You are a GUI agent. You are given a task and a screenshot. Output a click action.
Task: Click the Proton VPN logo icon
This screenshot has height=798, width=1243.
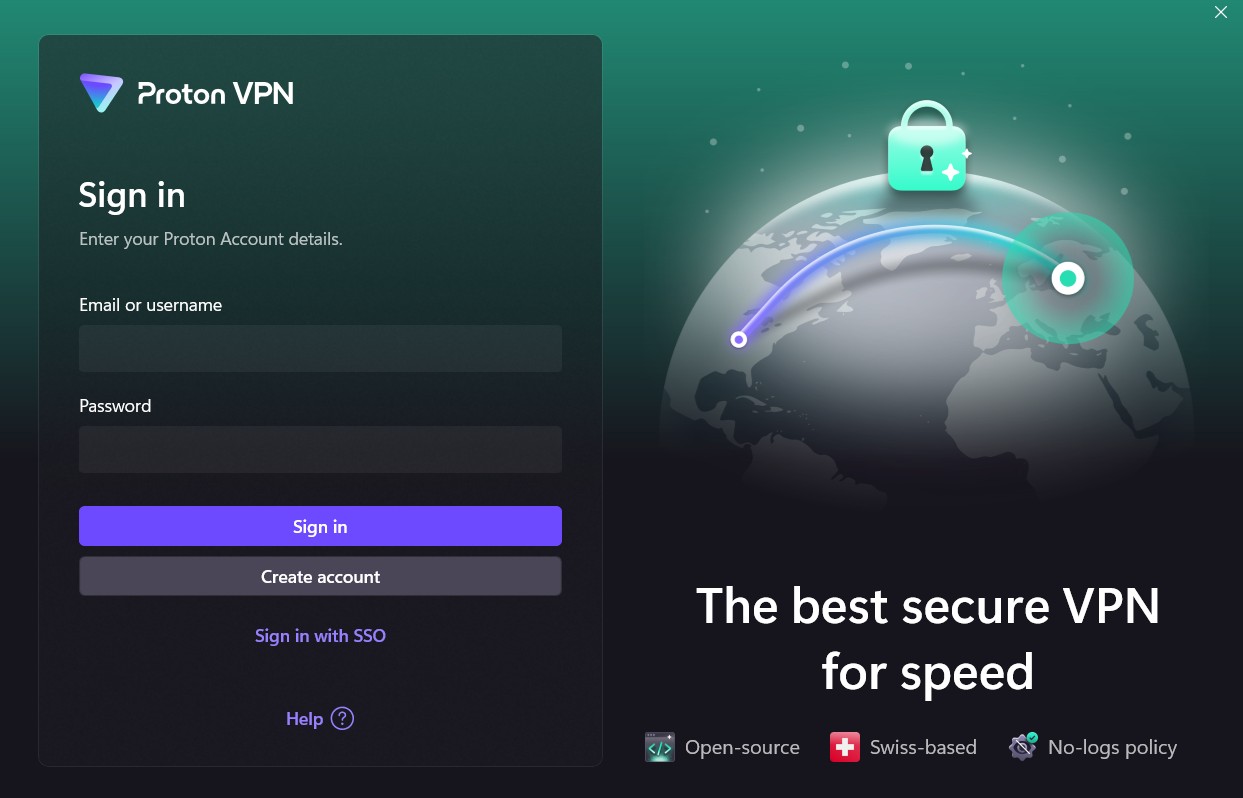[101, 92]
